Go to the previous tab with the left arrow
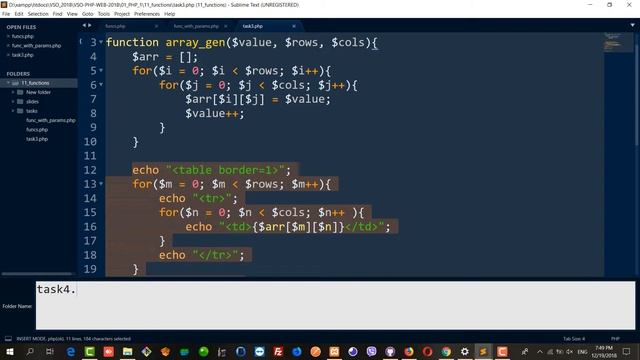 (x=84, y=25)
